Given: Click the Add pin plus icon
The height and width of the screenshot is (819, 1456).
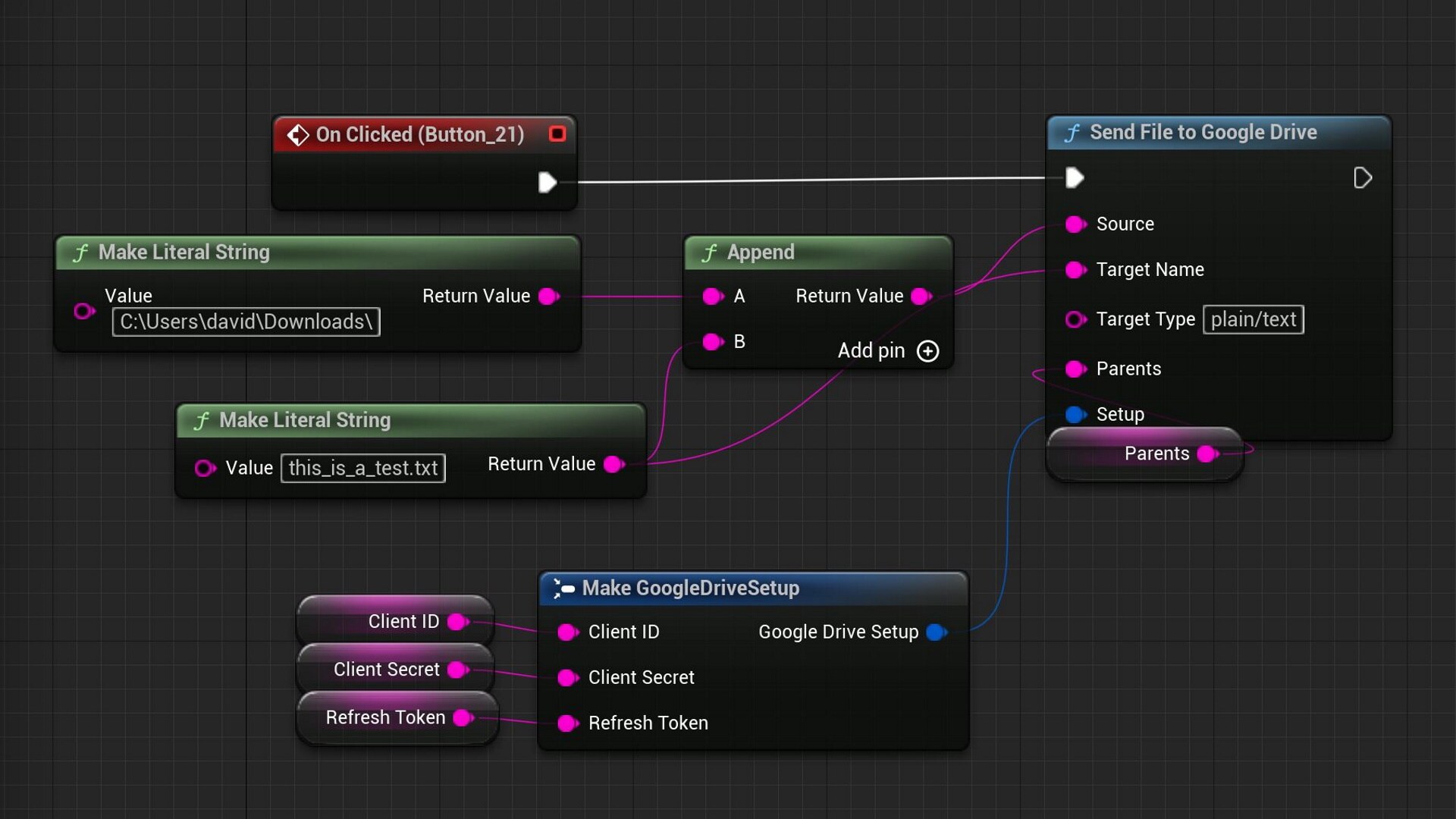Looking at the screenshot, I should coord(927,351).
